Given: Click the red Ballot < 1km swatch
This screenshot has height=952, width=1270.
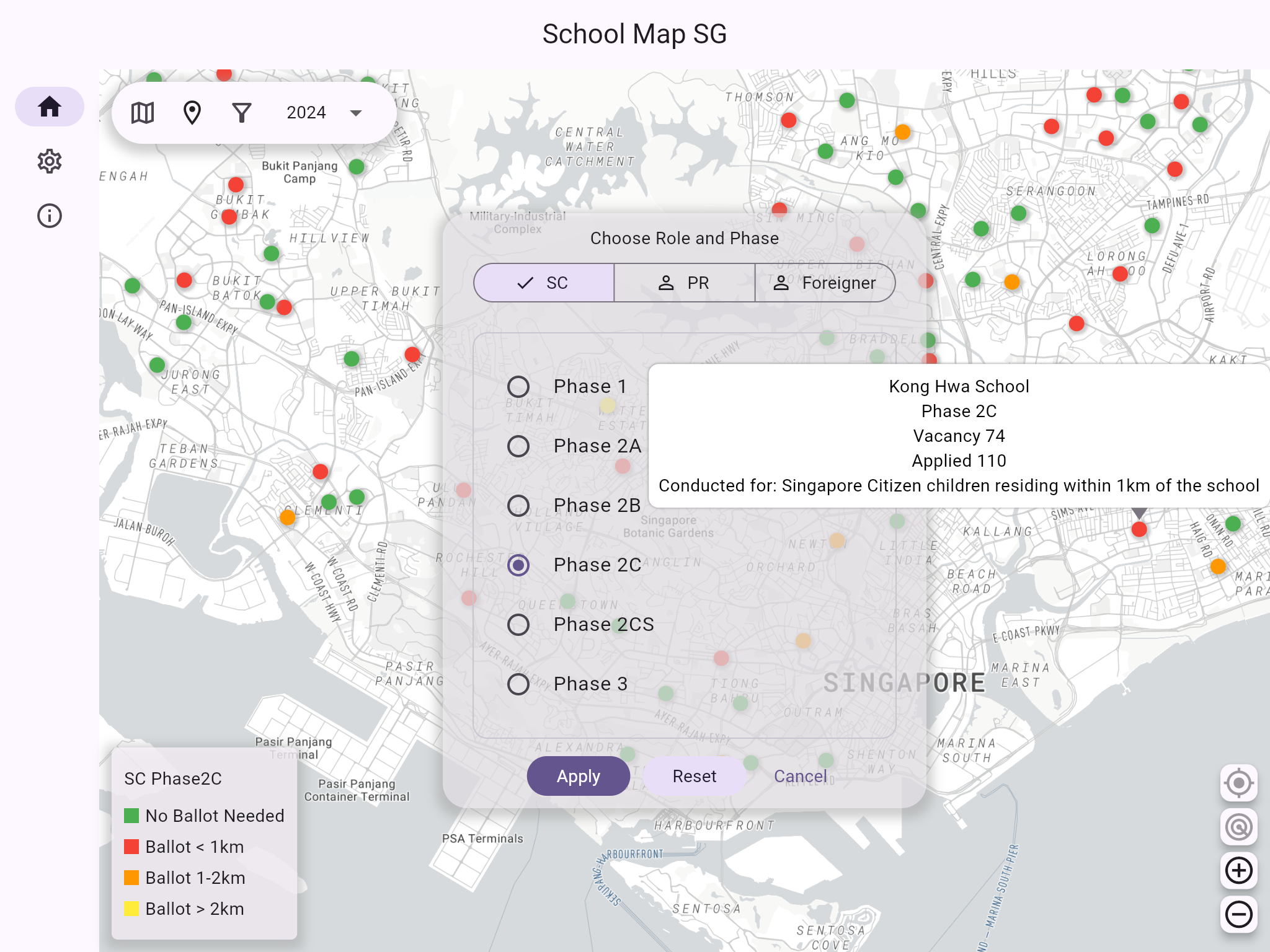Looking at the screenshot, I should point(131,847).
